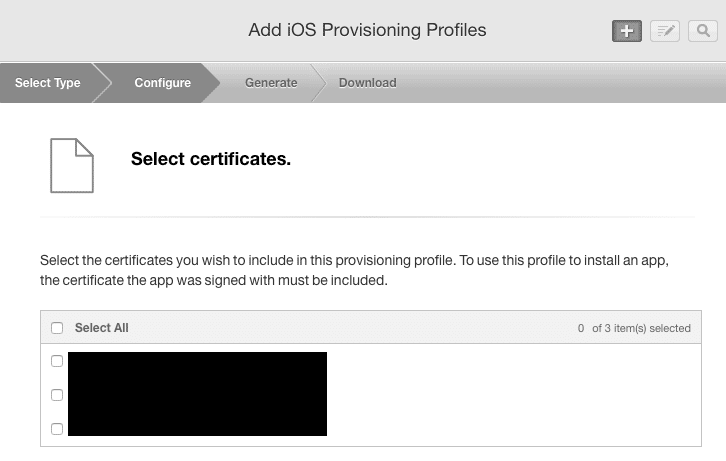Click the blank document icon
The width and height of the screenshot is (726, 461).
point(72,165)
